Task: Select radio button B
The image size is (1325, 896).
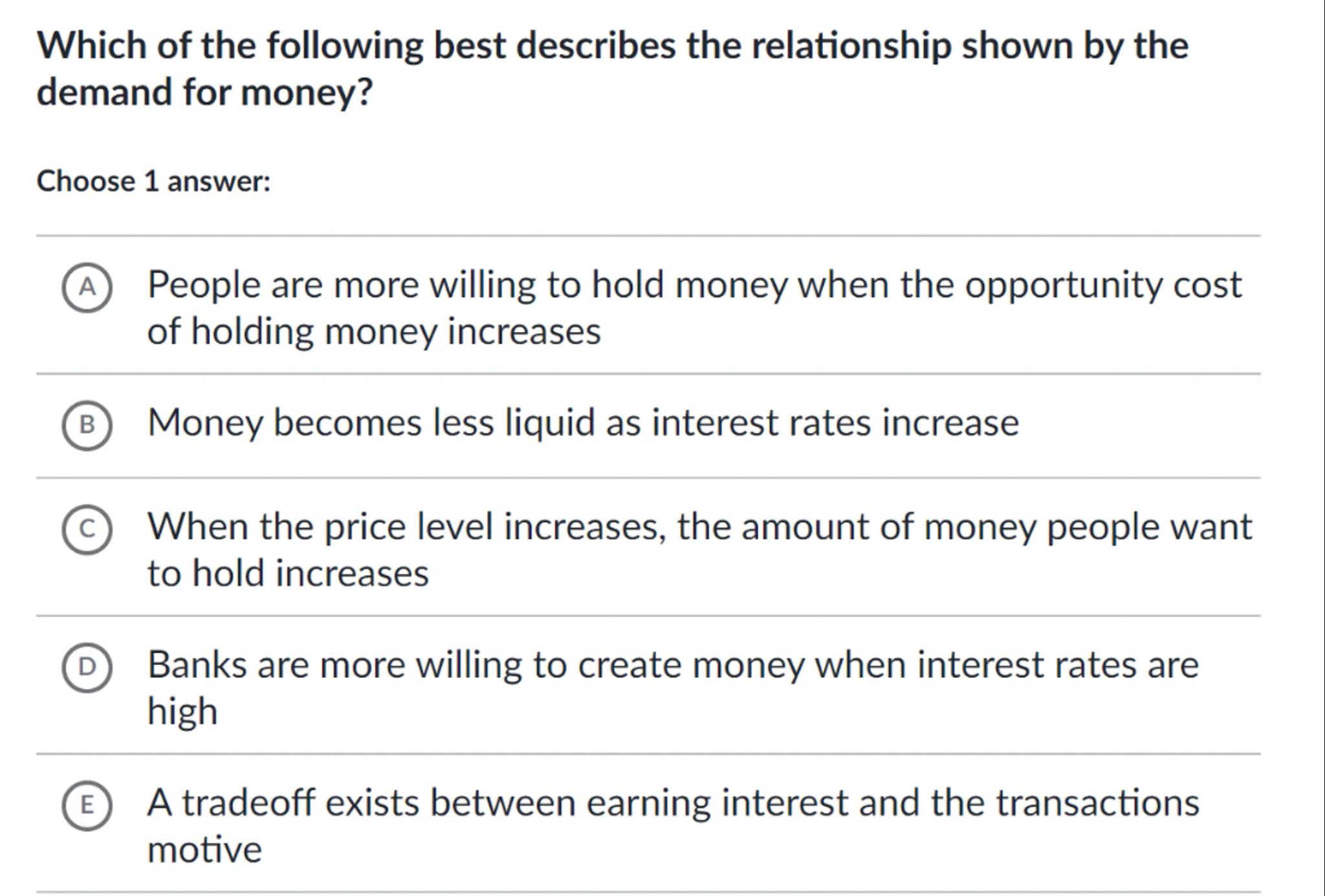Action: click(87, 425)
